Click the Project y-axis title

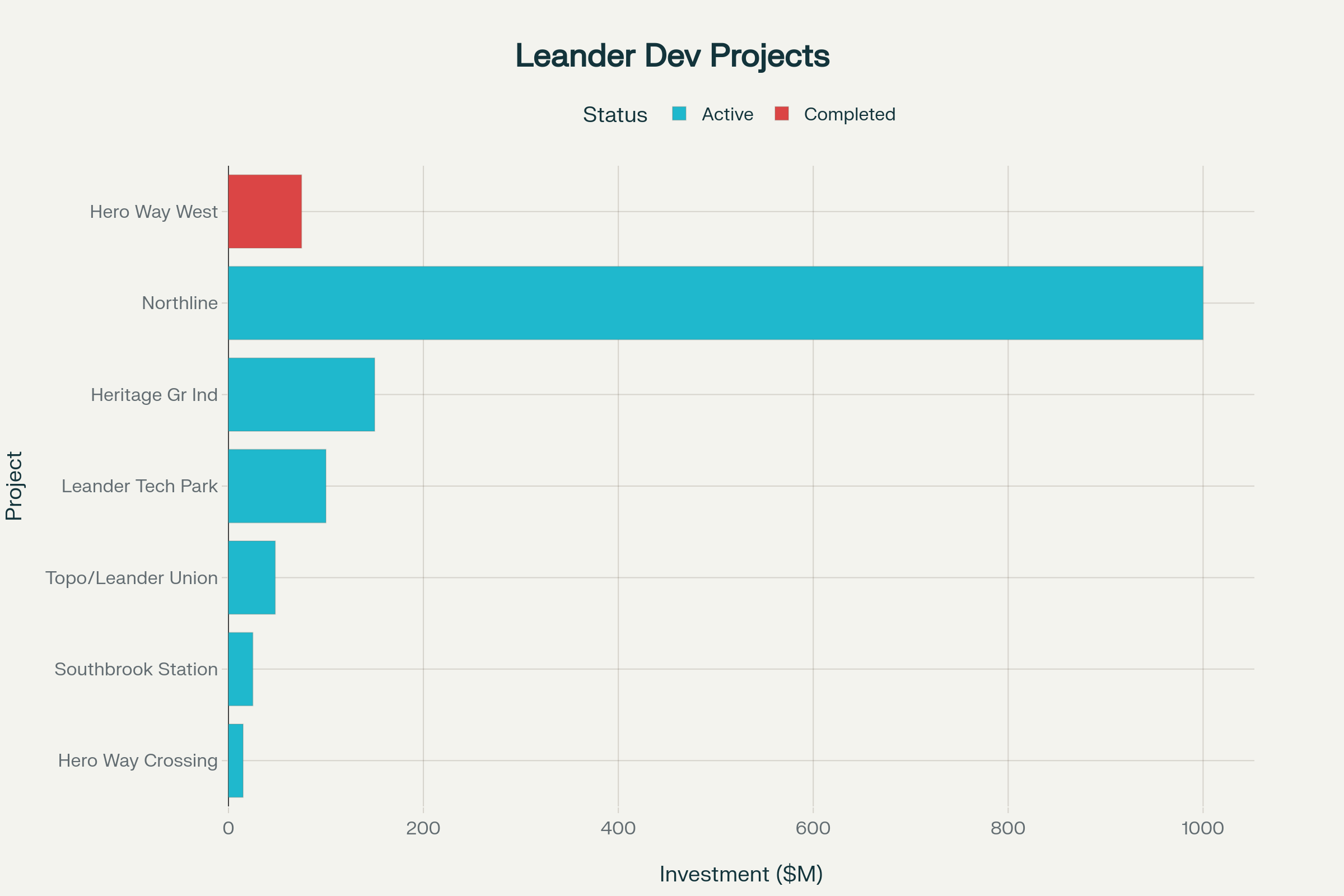point(13,486)
